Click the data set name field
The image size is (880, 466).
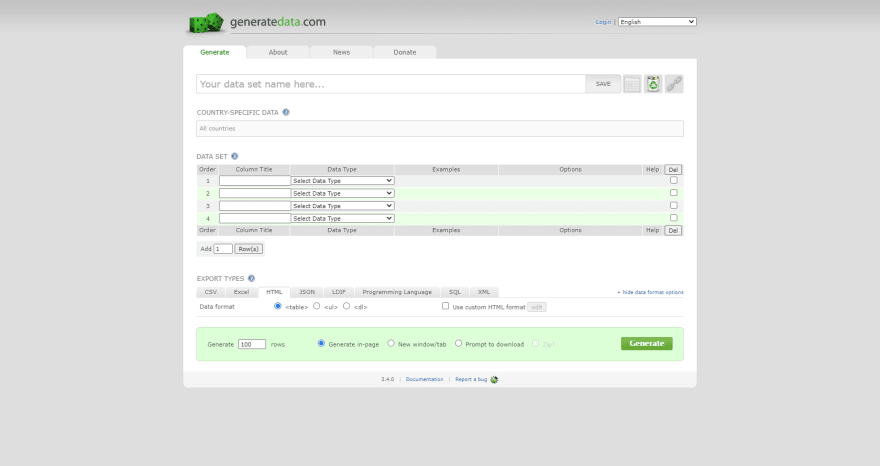(x=391, y=84)
